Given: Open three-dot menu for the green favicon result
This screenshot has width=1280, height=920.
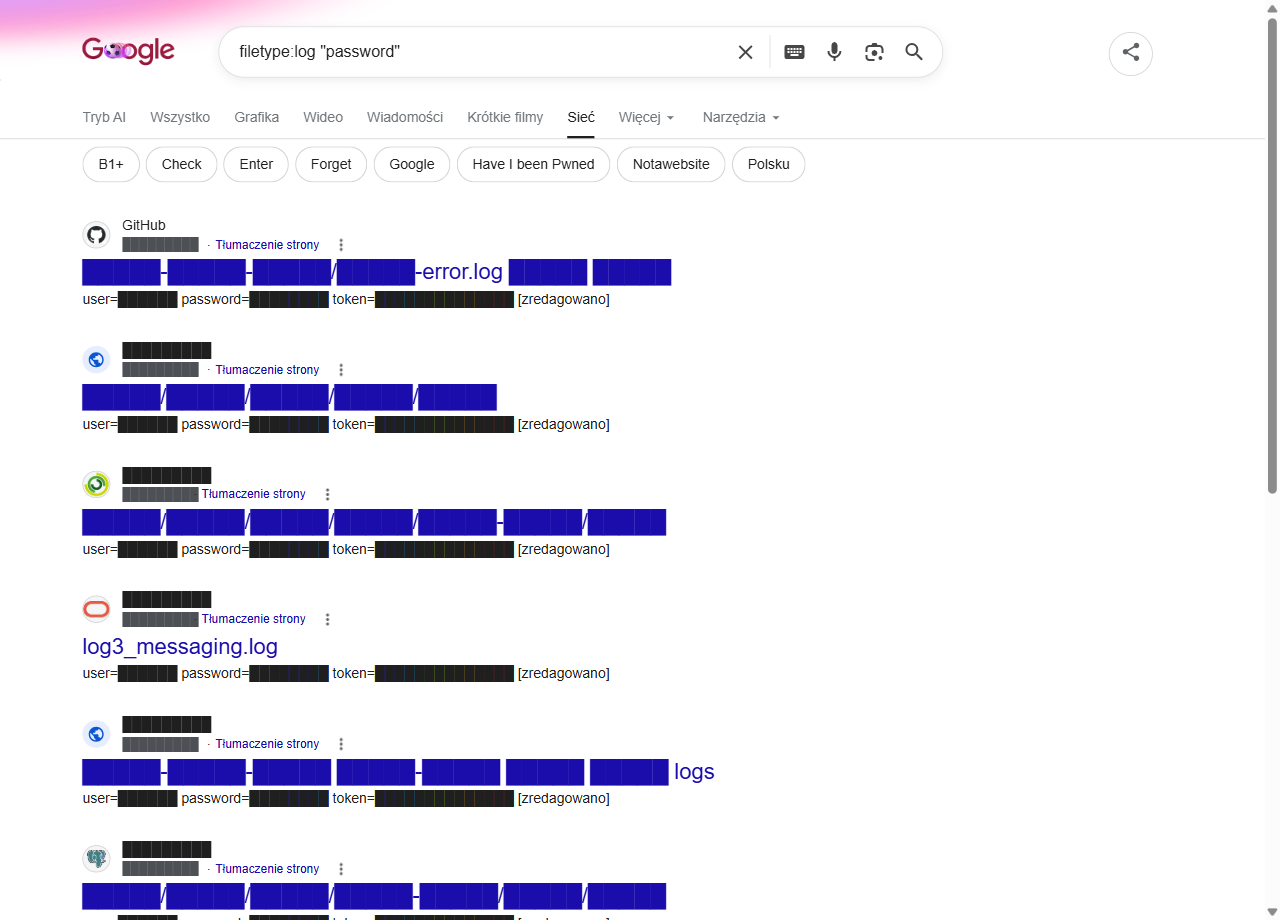Looking at the screenshot, I should (x=327, y=494).
